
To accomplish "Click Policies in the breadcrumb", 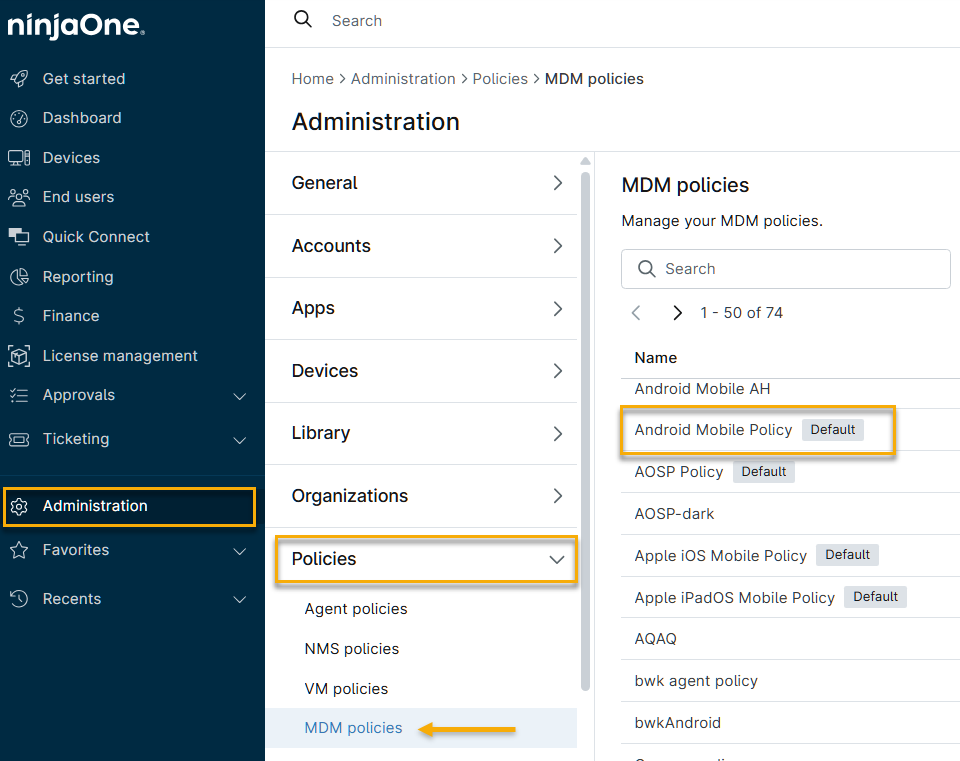I will (x=500, y=79).
